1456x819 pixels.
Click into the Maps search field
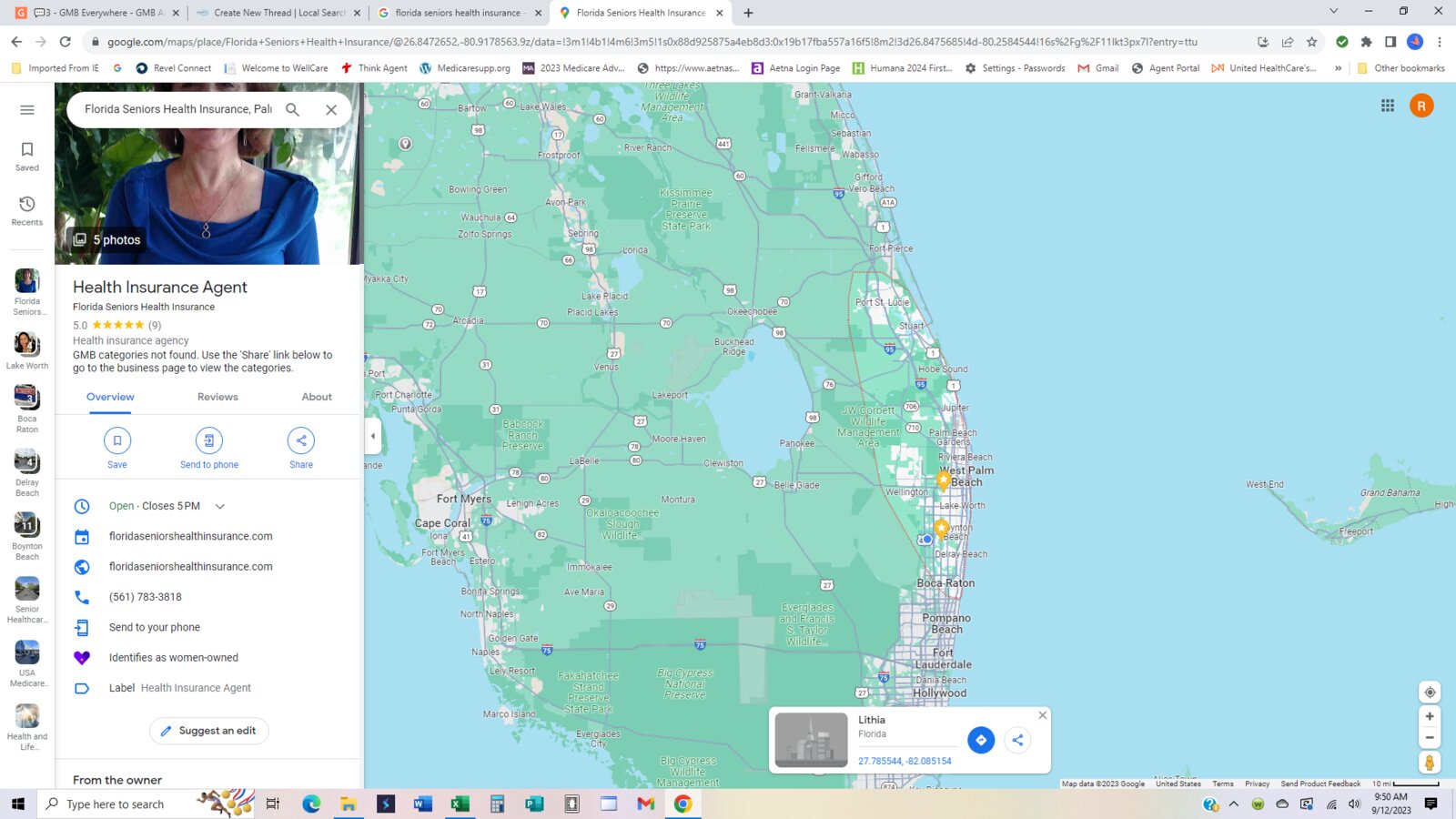(x=178, y=109)
